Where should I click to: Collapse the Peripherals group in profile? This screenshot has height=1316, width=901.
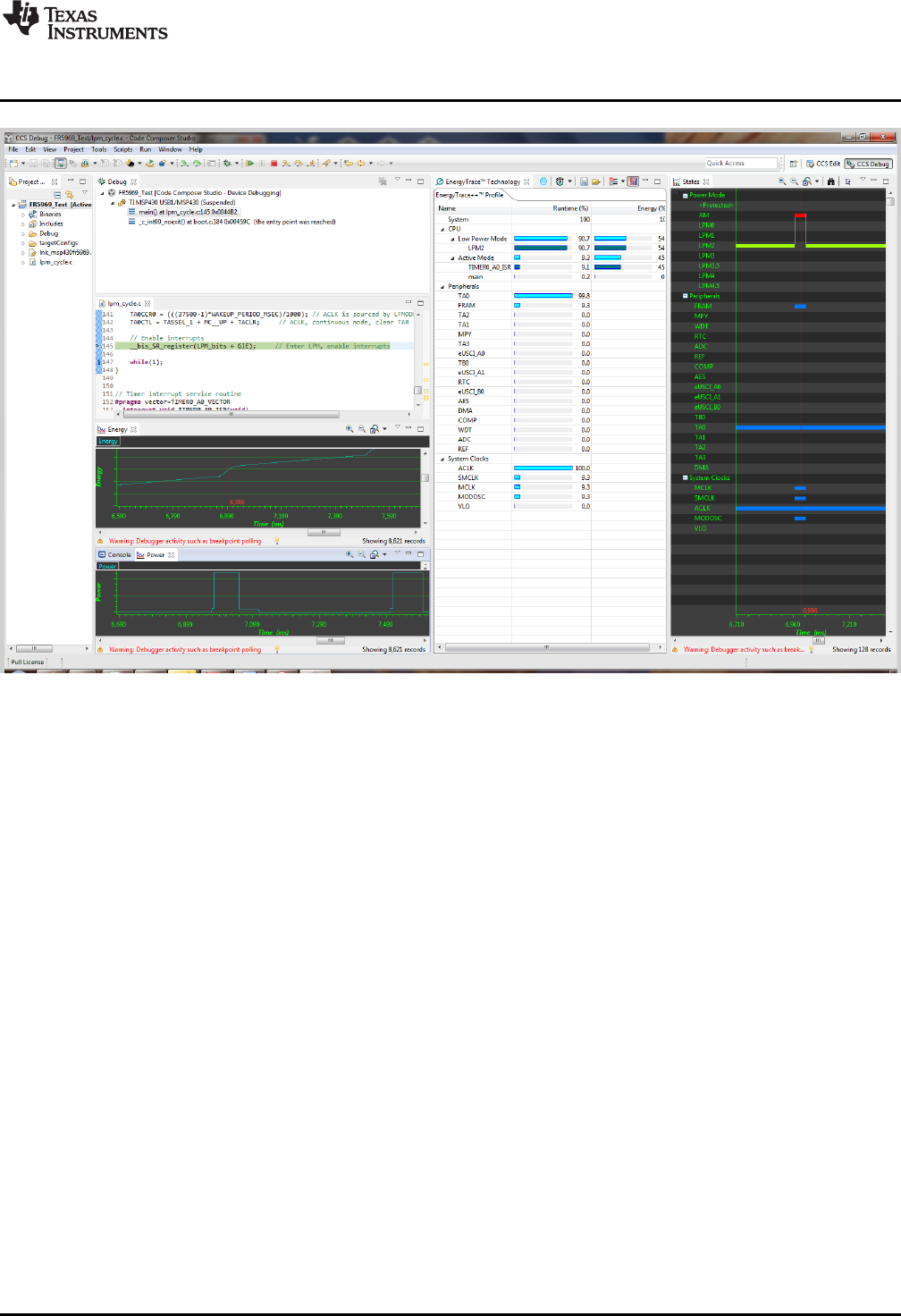442,287
